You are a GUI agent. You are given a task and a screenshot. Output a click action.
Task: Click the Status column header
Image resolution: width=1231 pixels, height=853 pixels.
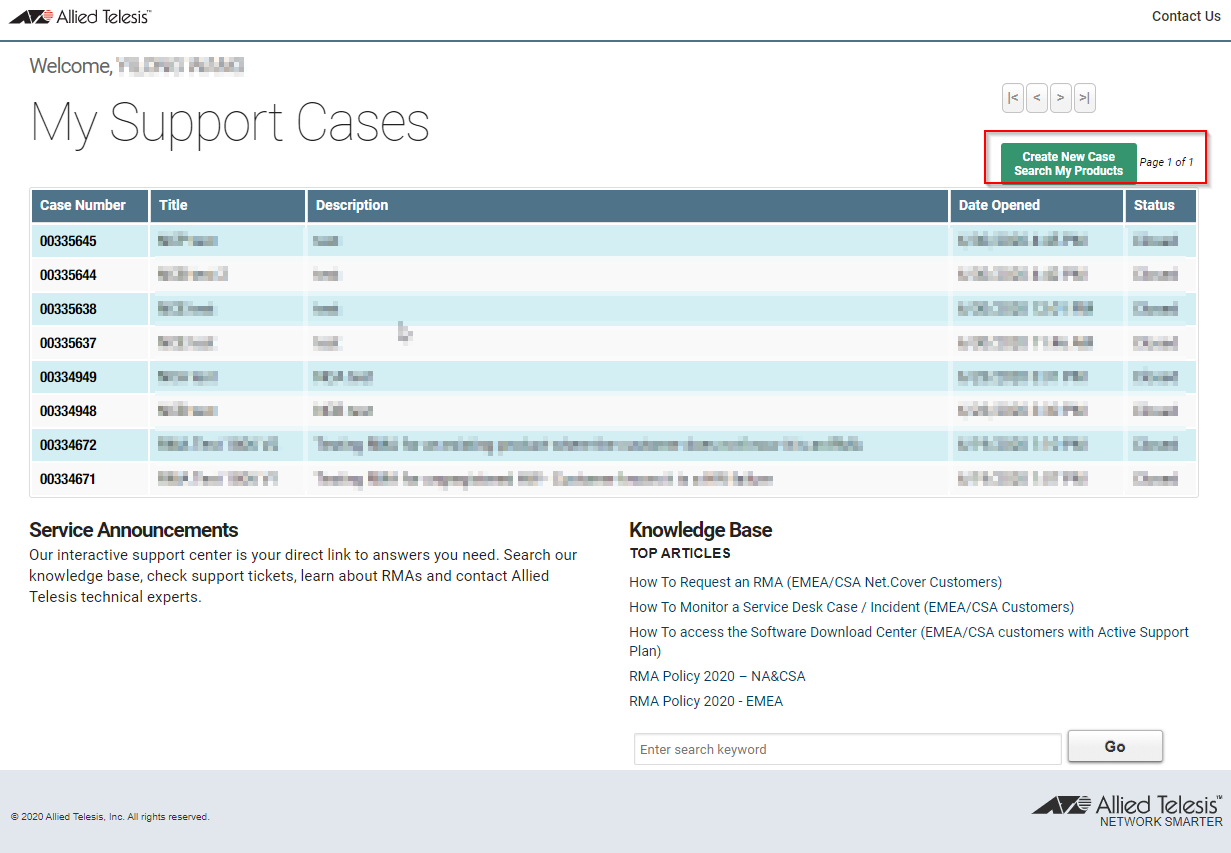1154,205
